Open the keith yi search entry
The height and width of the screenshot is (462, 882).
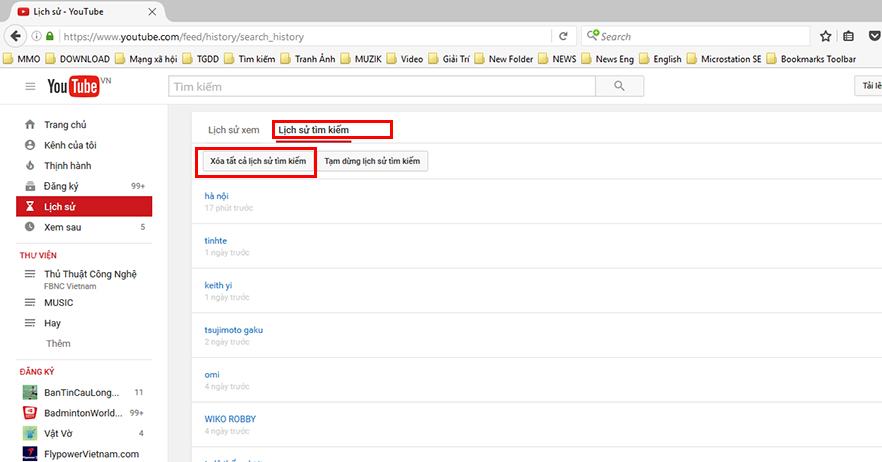218,285
